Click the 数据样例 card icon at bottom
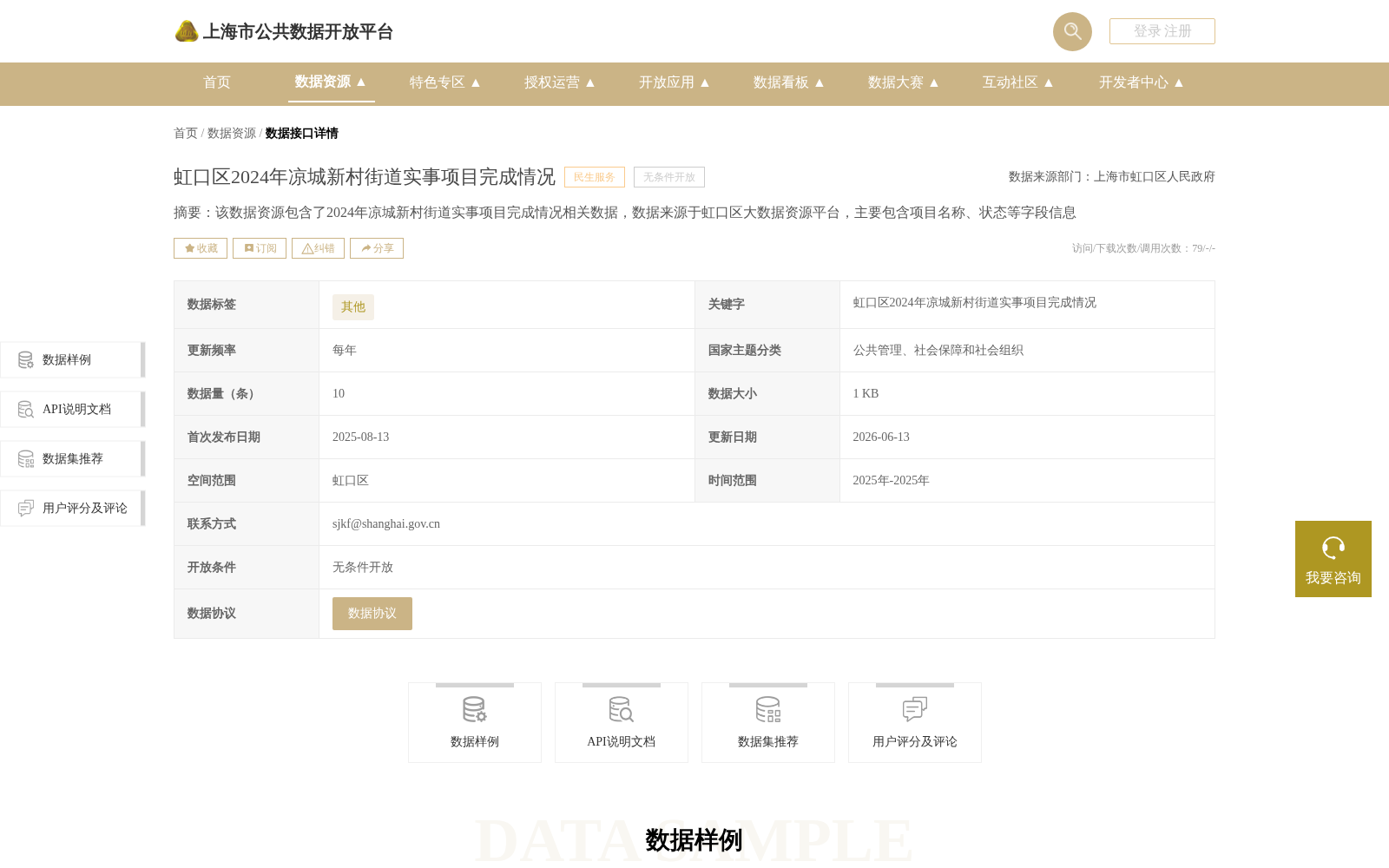Image resolution: width=1389 pixels, height=868 pixels. (475, 710)
